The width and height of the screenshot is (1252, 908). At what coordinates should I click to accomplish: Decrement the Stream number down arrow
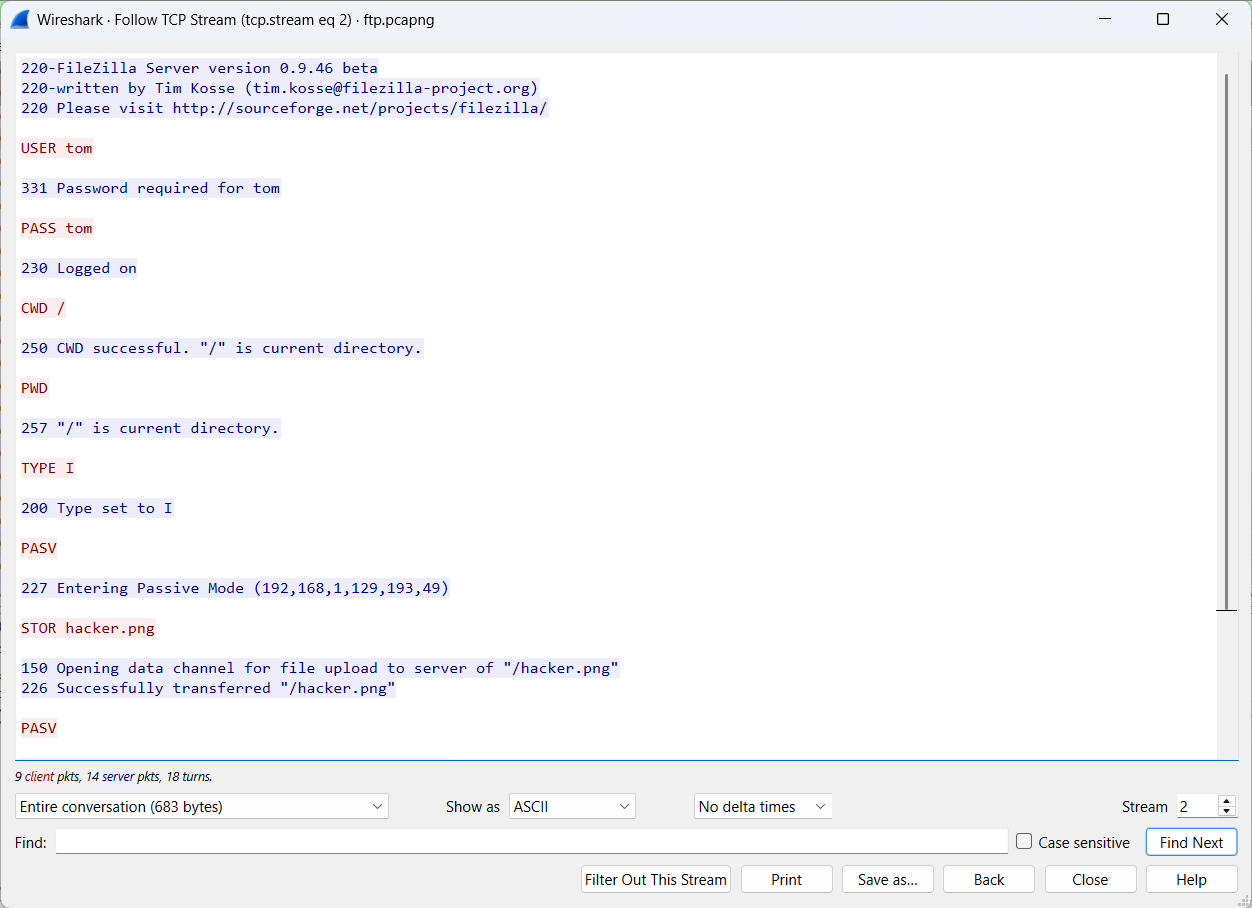click(1227, 812)
